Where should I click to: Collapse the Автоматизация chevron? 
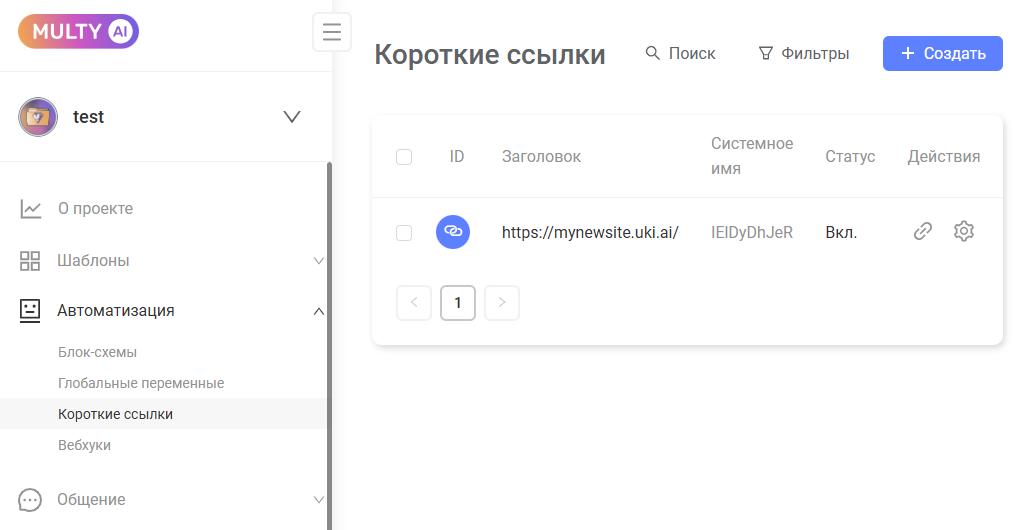[x=319, y=310]
